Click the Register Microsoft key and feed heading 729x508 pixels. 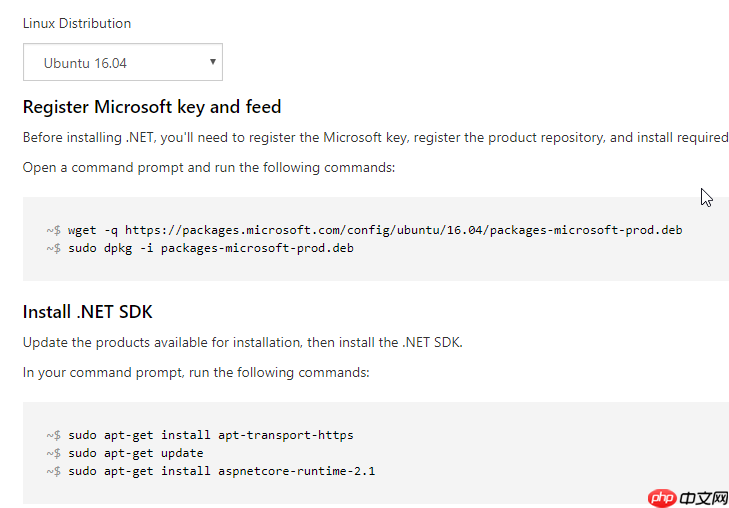click(x=152, y=107)
